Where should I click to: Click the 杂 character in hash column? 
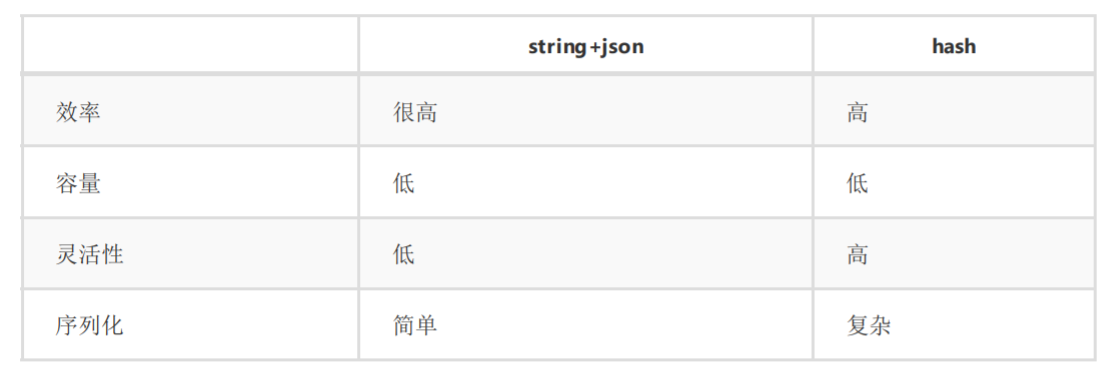point(880,326)
